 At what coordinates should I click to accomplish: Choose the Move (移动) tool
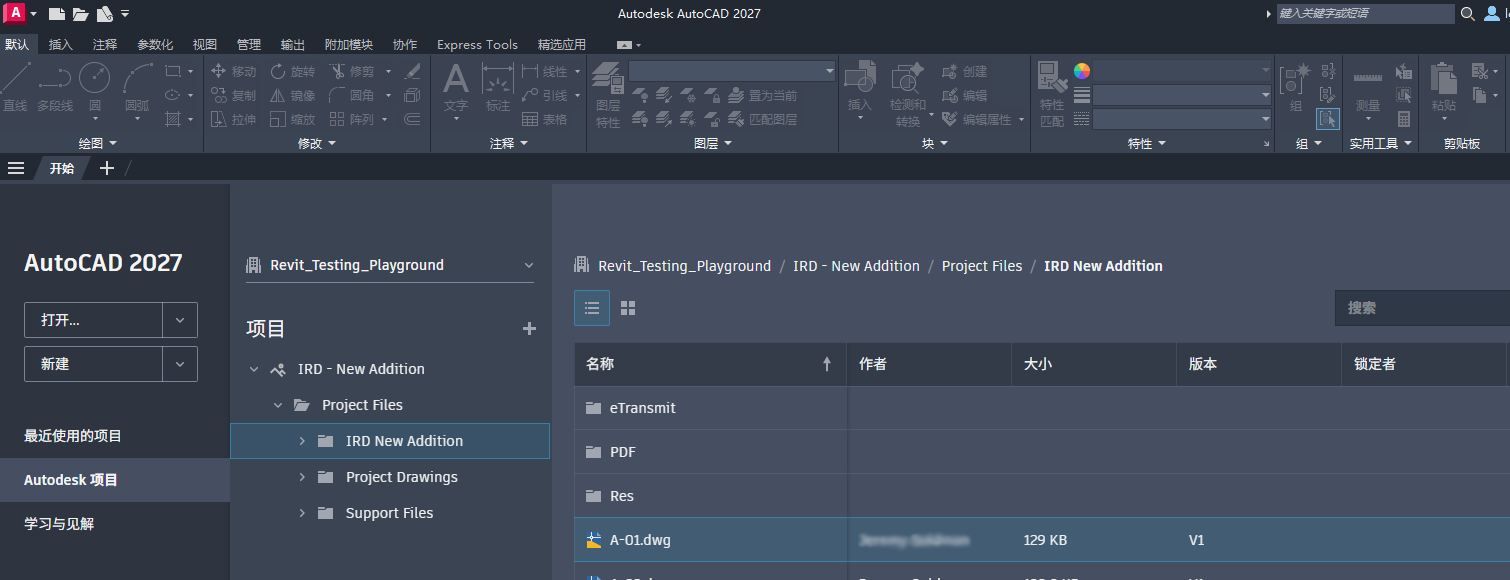click(x=233, y=72)
